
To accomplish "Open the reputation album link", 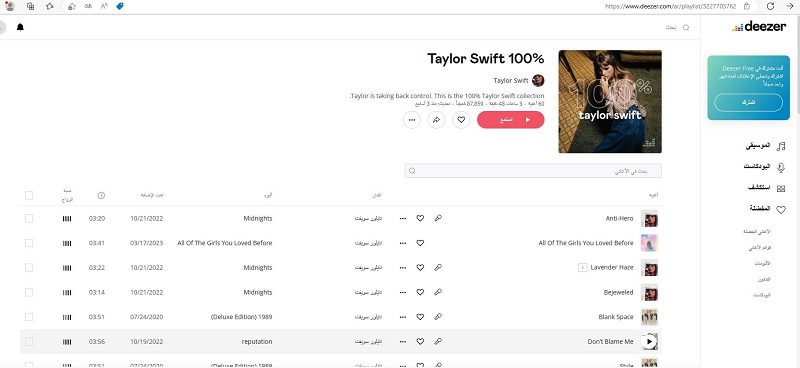I will [x=257, y=341].
